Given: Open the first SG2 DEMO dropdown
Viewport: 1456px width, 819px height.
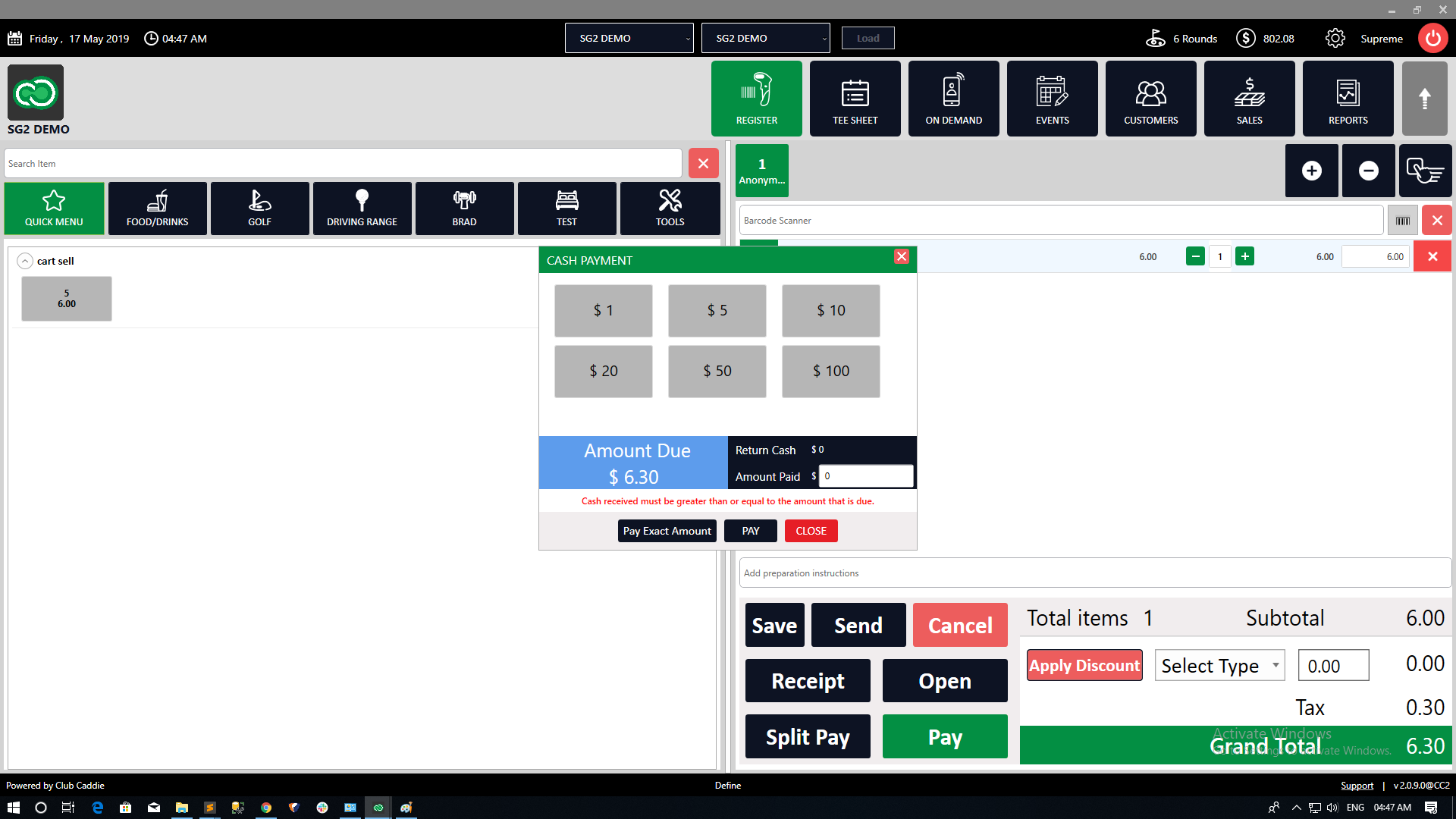Looking at the screenshot, I should tap(629, 38).
